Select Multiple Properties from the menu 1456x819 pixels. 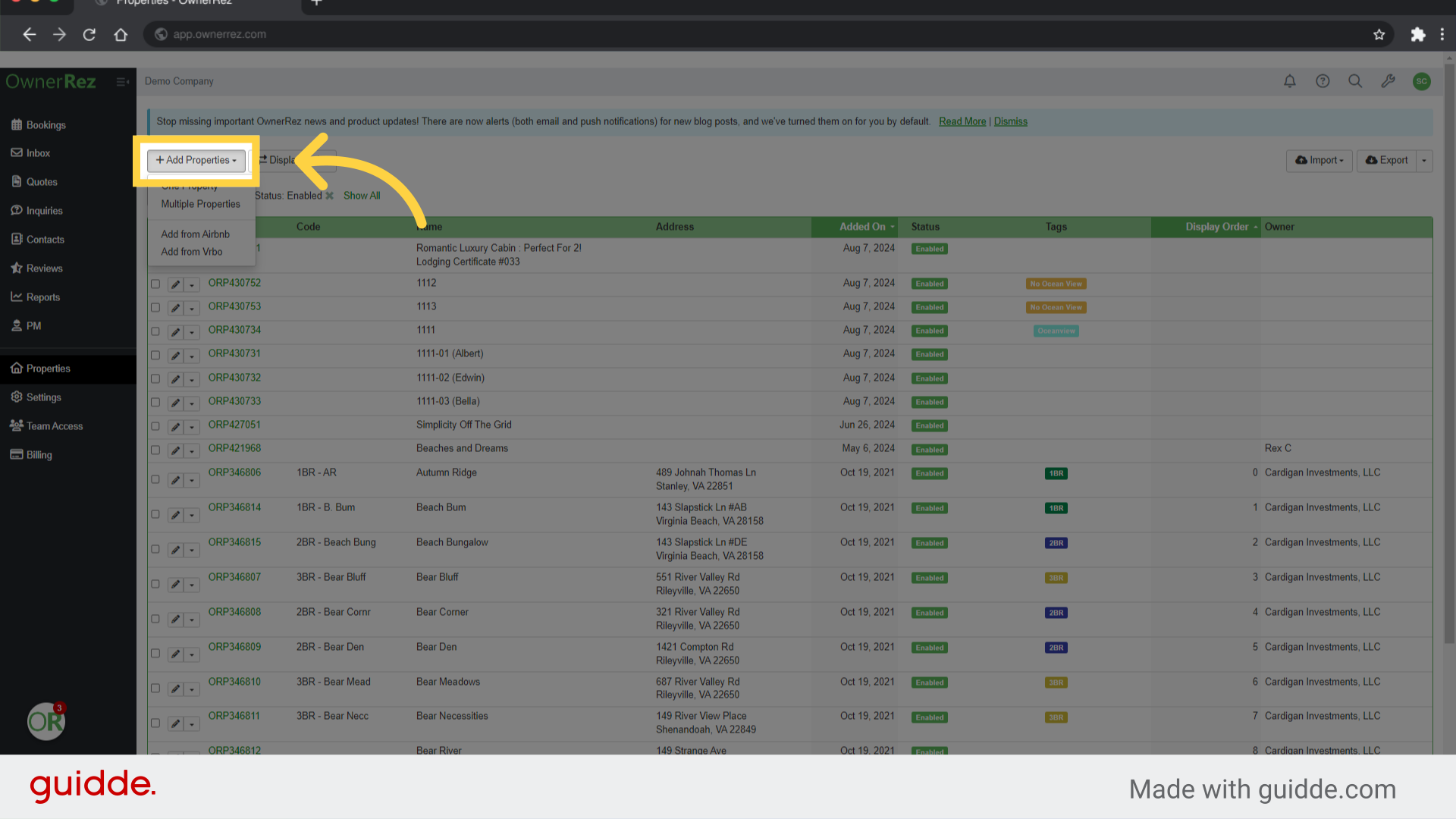coord(199,203)
